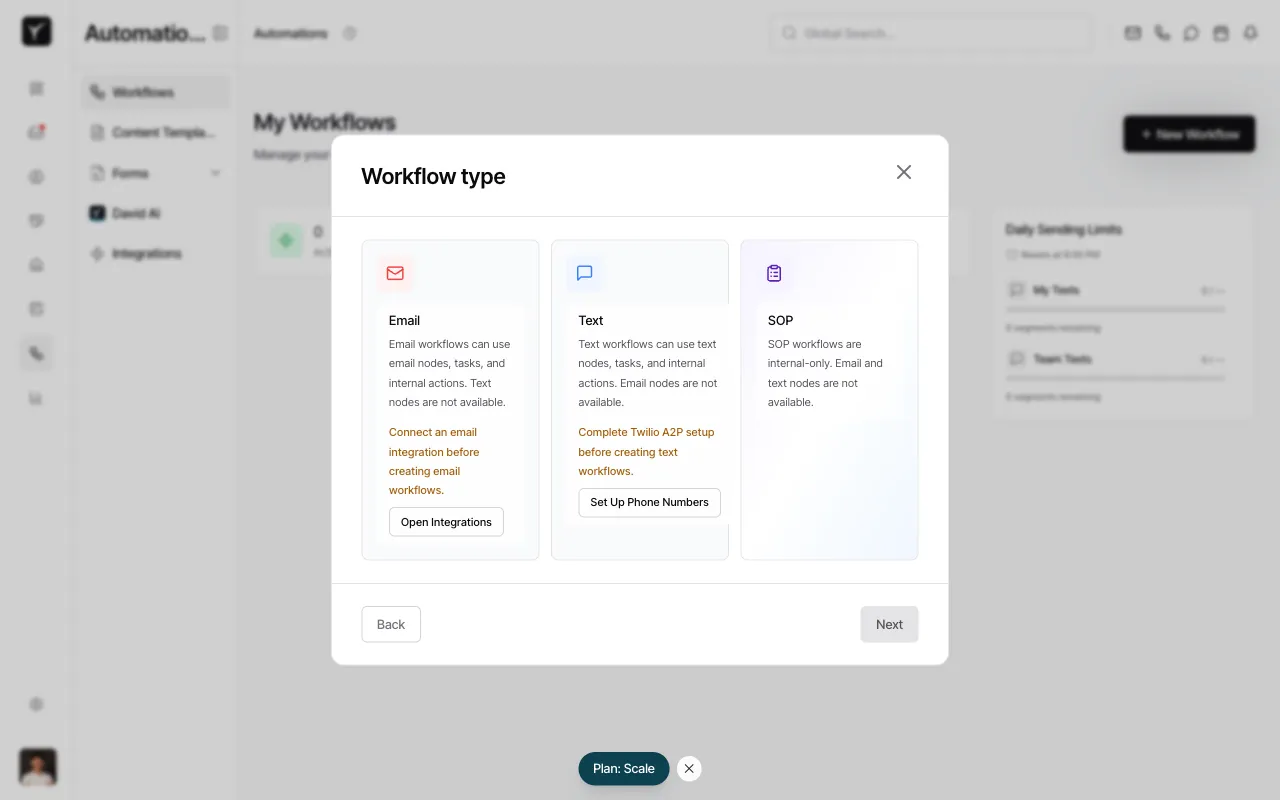Click the SOP clipboard icon
This screenshot has height=800, width=1280.
coord(774,273)
